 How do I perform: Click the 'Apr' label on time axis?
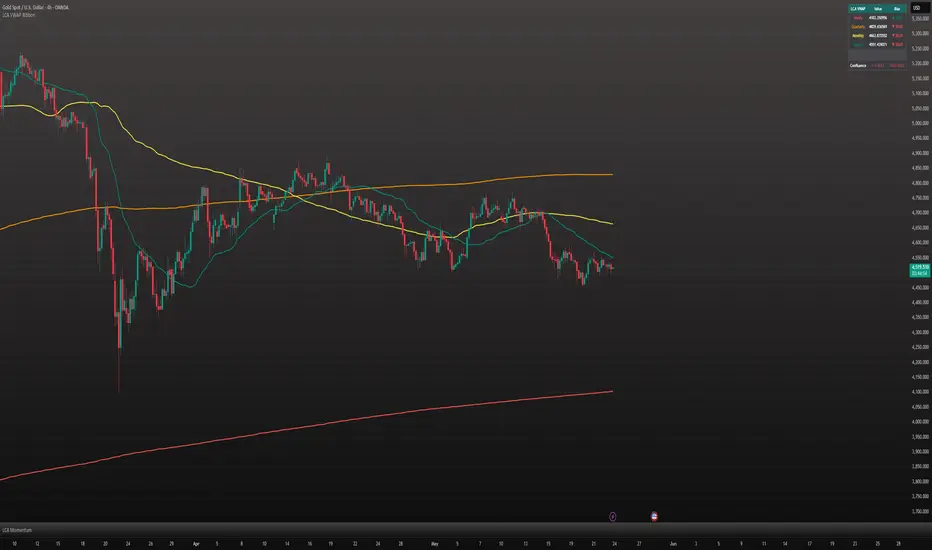tap(196, 543)
